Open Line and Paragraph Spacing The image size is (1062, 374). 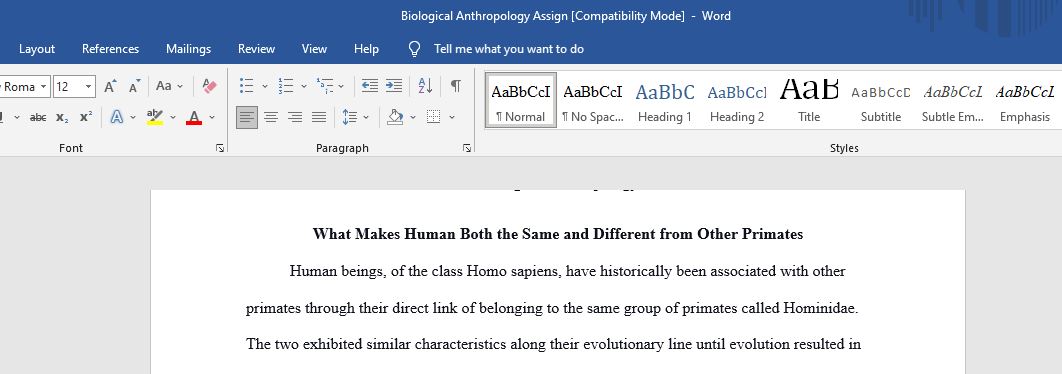coord(349,117)
